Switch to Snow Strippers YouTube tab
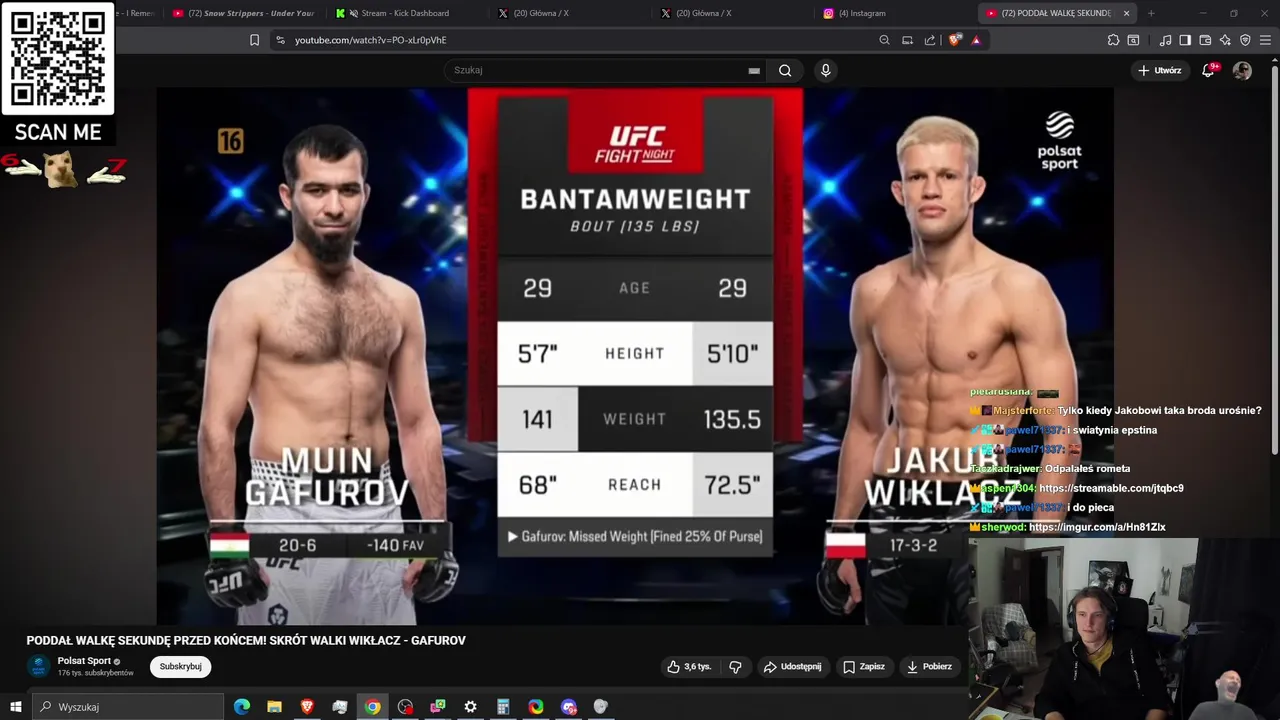Viewport: 1280px width, 720px height. coord(243,13)
